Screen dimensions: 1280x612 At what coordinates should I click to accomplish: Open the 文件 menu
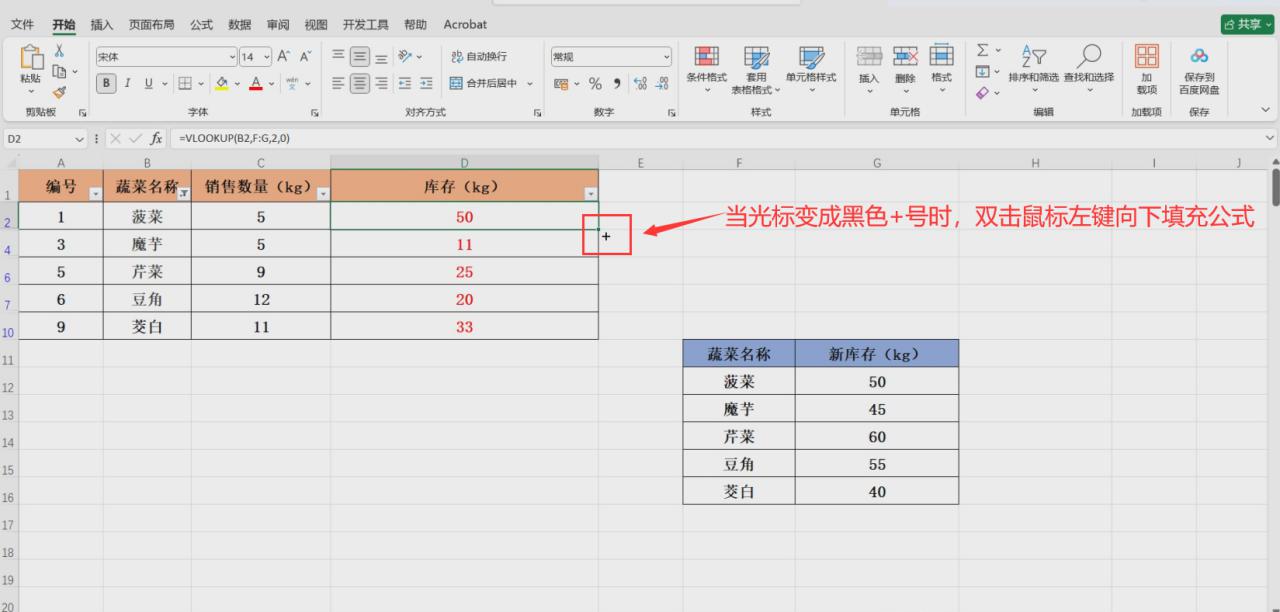[22, 24]
